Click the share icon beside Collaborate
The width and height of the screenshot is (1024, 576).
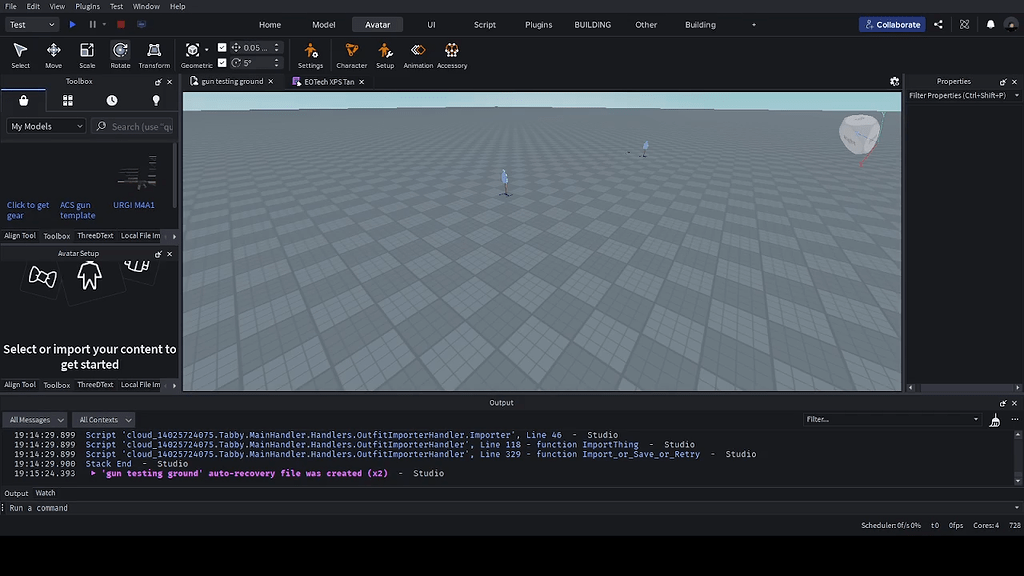click(x=938, y=25)
